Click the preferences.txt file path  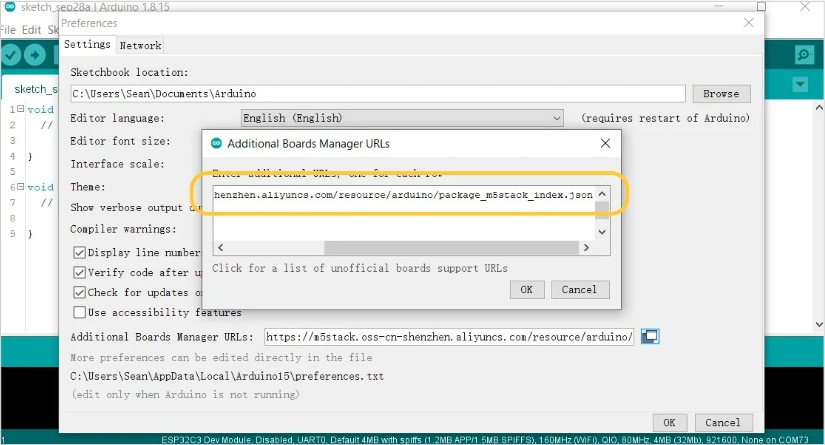(227, 377)
